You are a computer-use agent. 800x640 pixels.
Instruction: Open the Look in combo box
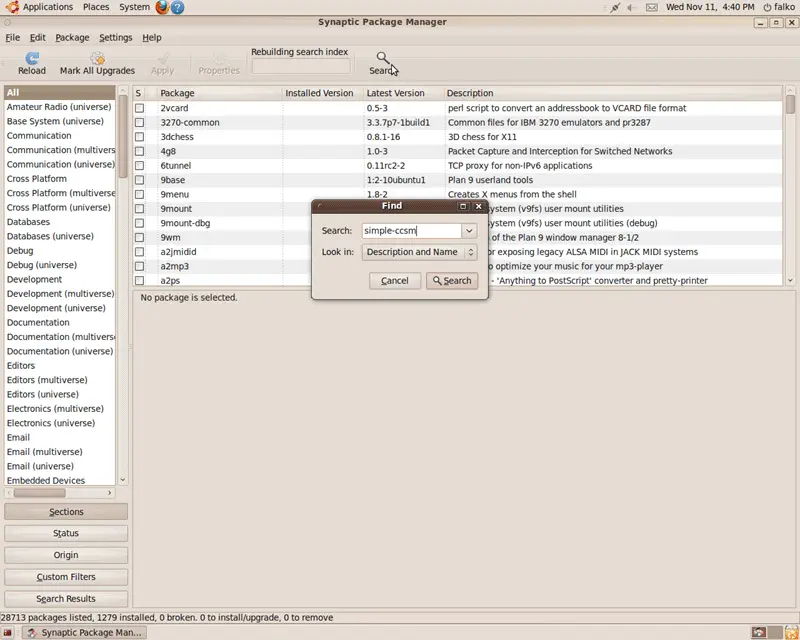point(419,252)
